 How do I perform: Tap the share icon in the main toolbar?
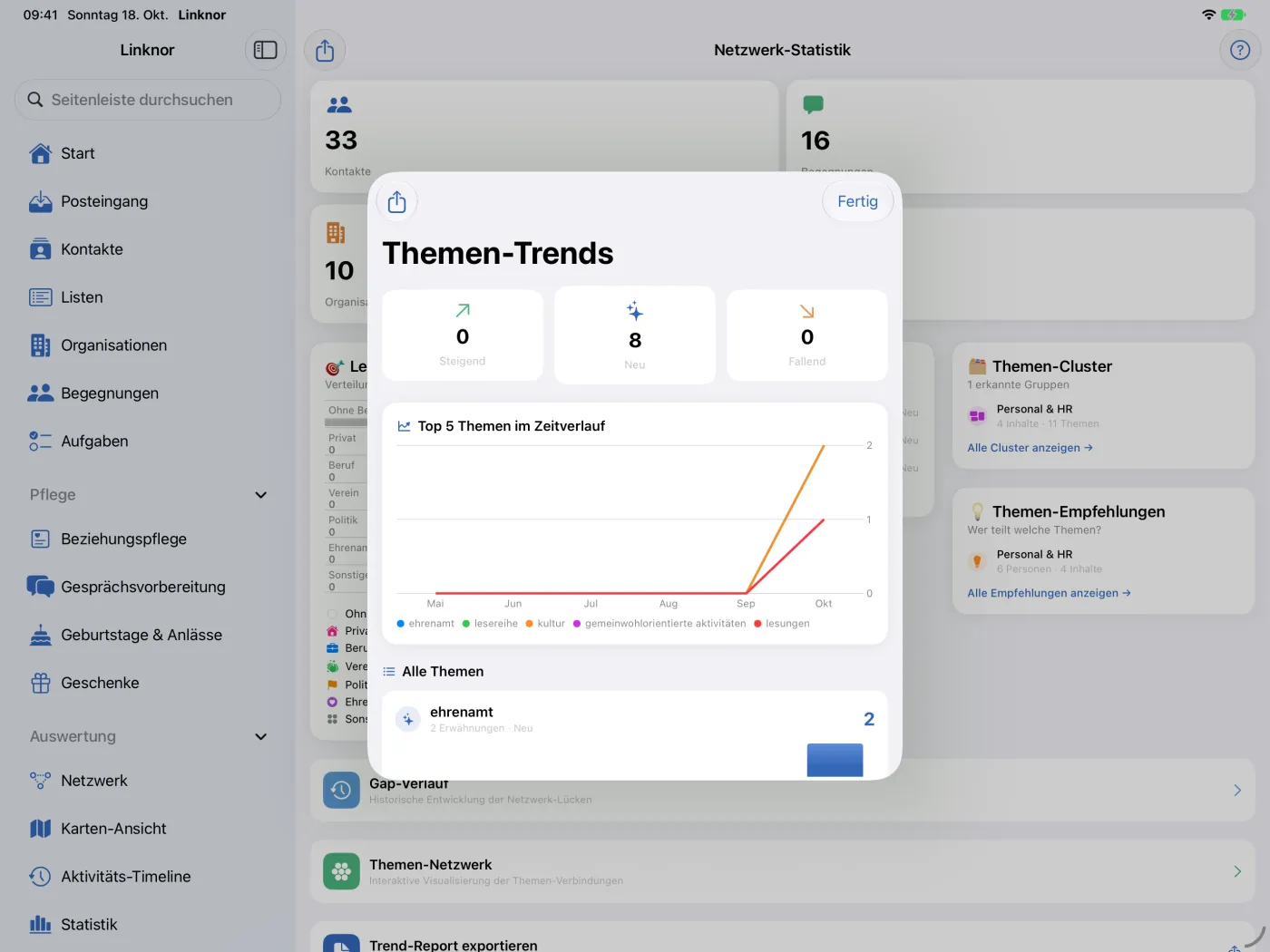click(x=325, y=51)
